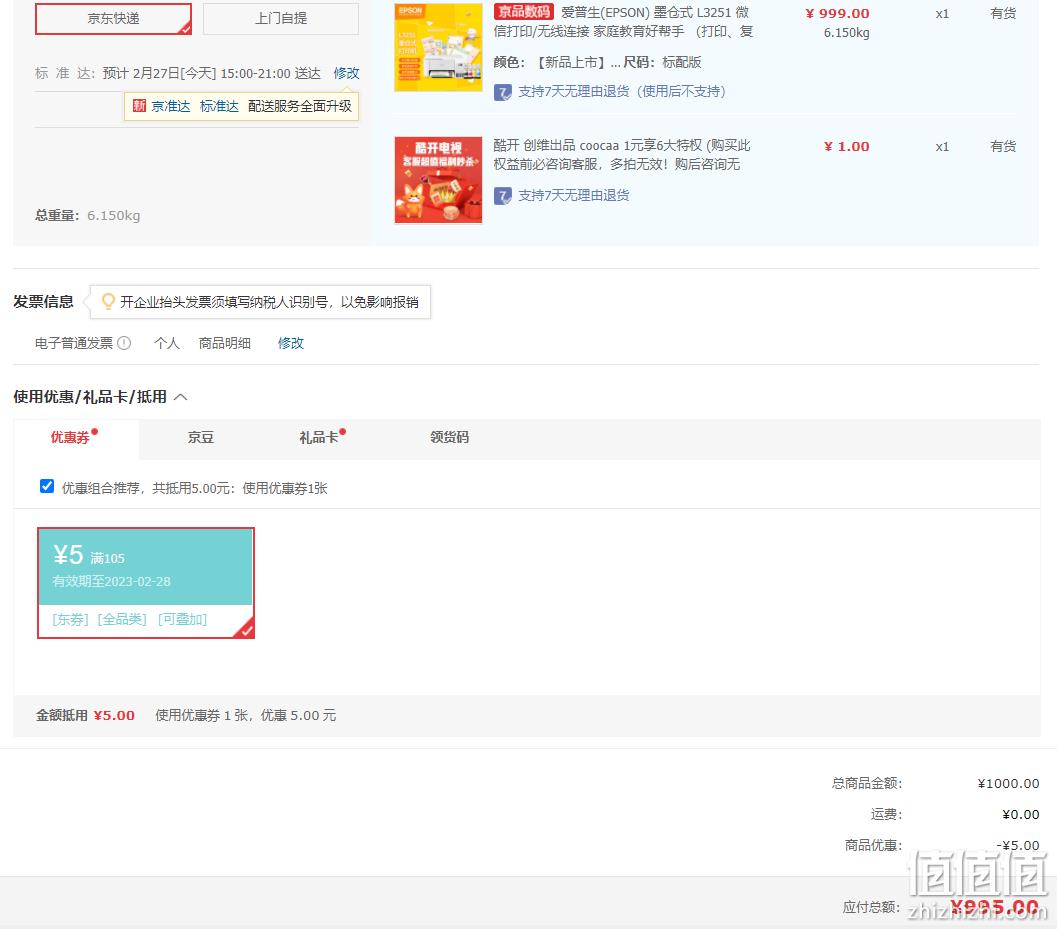This screenshot has width=1057, height=929.
Task: Click 支持7天无理由退货 under coocaa item
Action: coord(574,196)
